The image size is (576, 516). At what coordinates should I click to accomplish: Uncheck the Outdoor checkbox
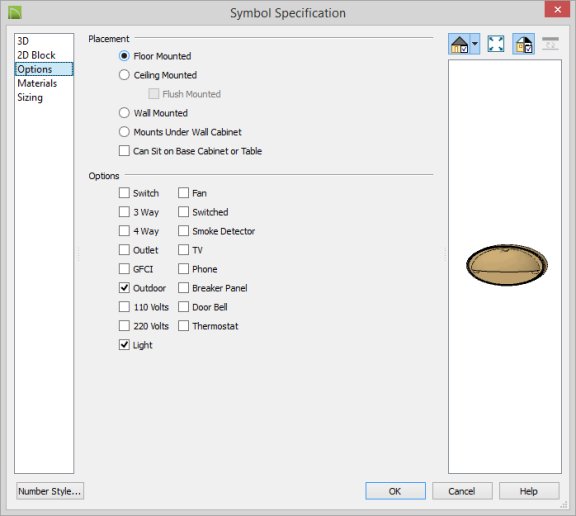click(124, 288)
